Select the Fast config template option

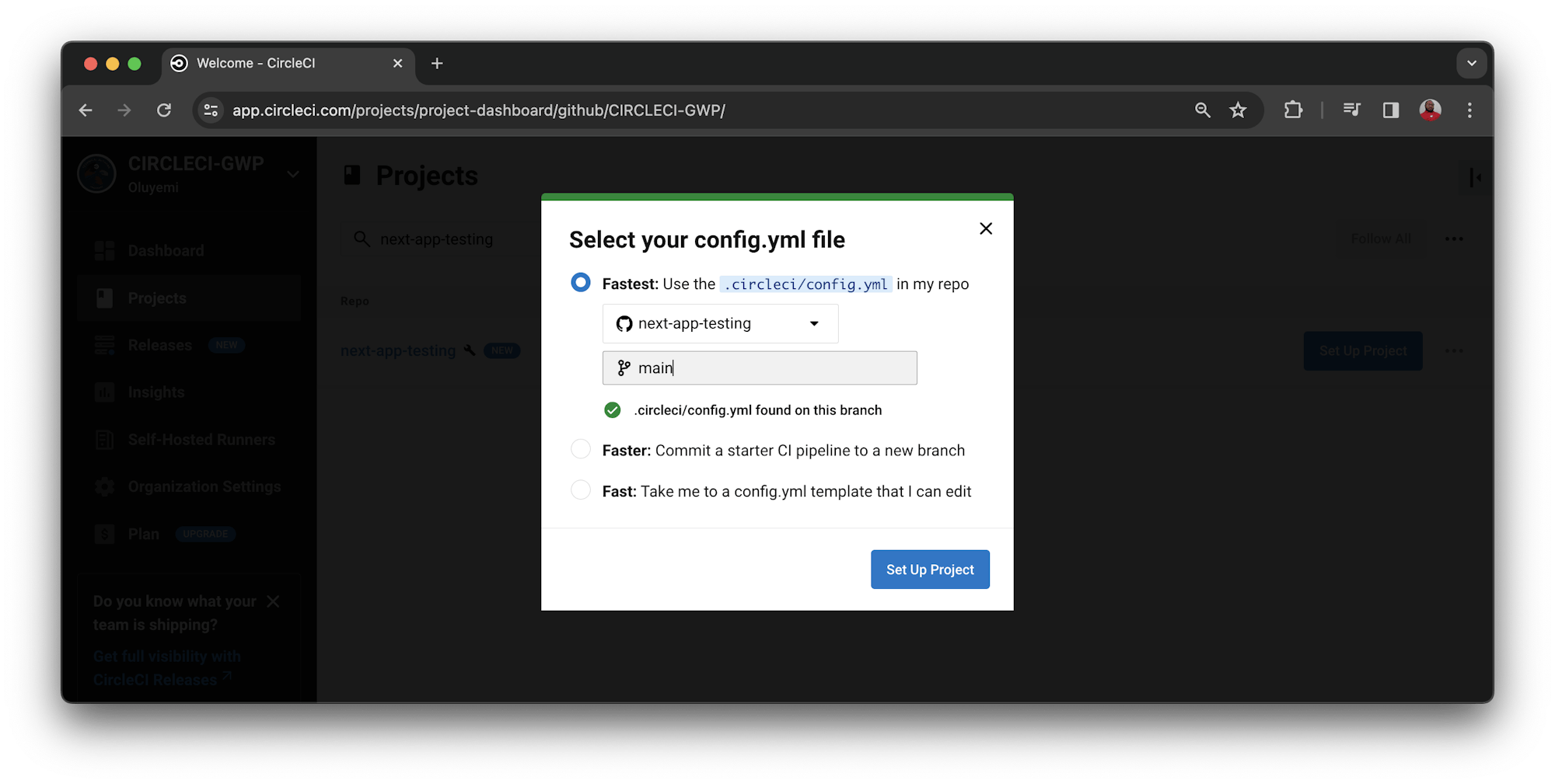click(x=580, y=490)
